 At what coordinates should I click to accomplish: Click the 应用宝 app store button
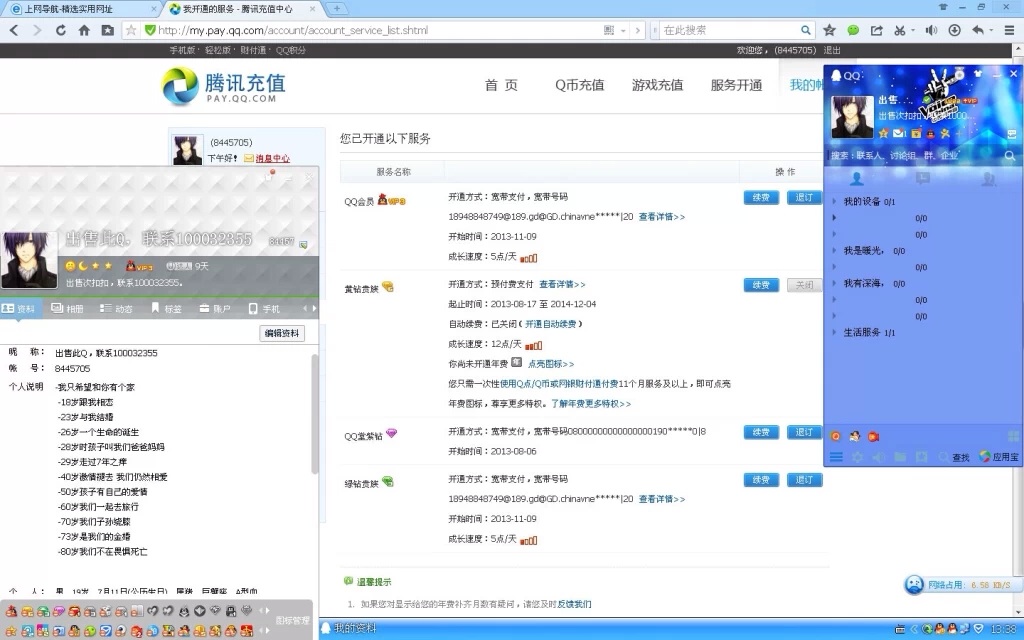[x=999, y=457]
